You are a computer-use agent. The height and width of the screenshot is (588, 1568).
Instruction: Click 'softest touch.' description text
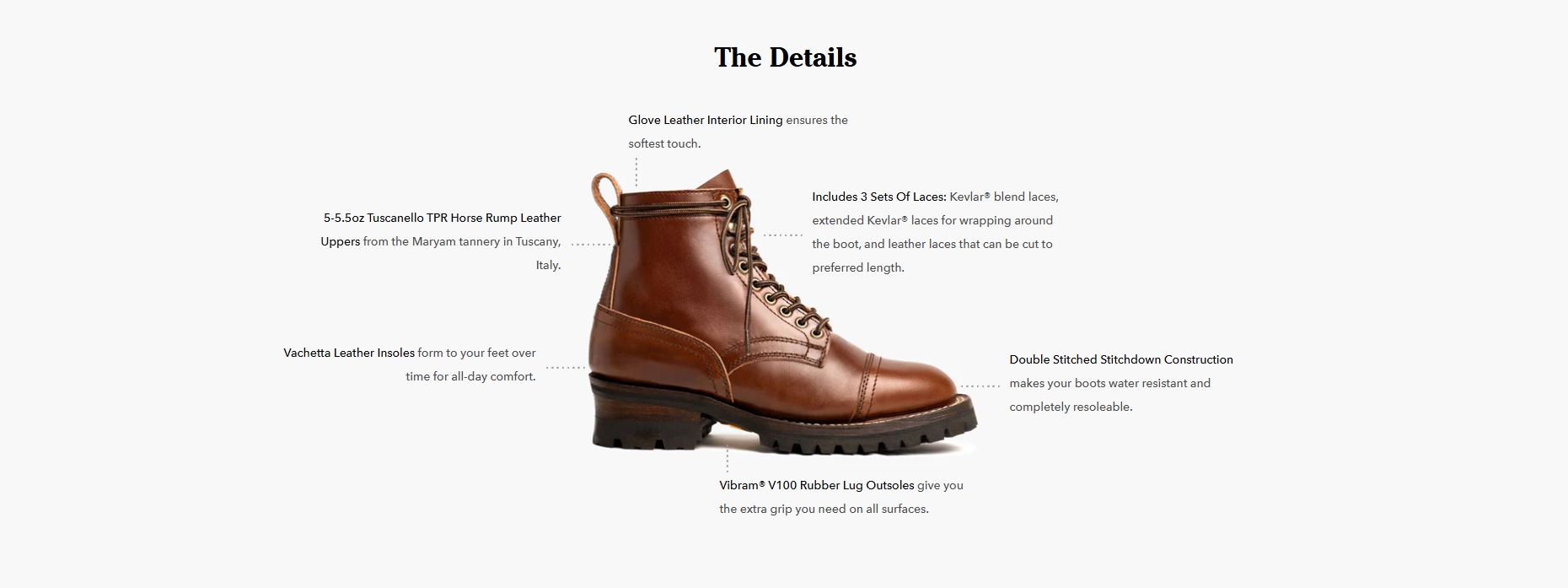pos(664,143)
